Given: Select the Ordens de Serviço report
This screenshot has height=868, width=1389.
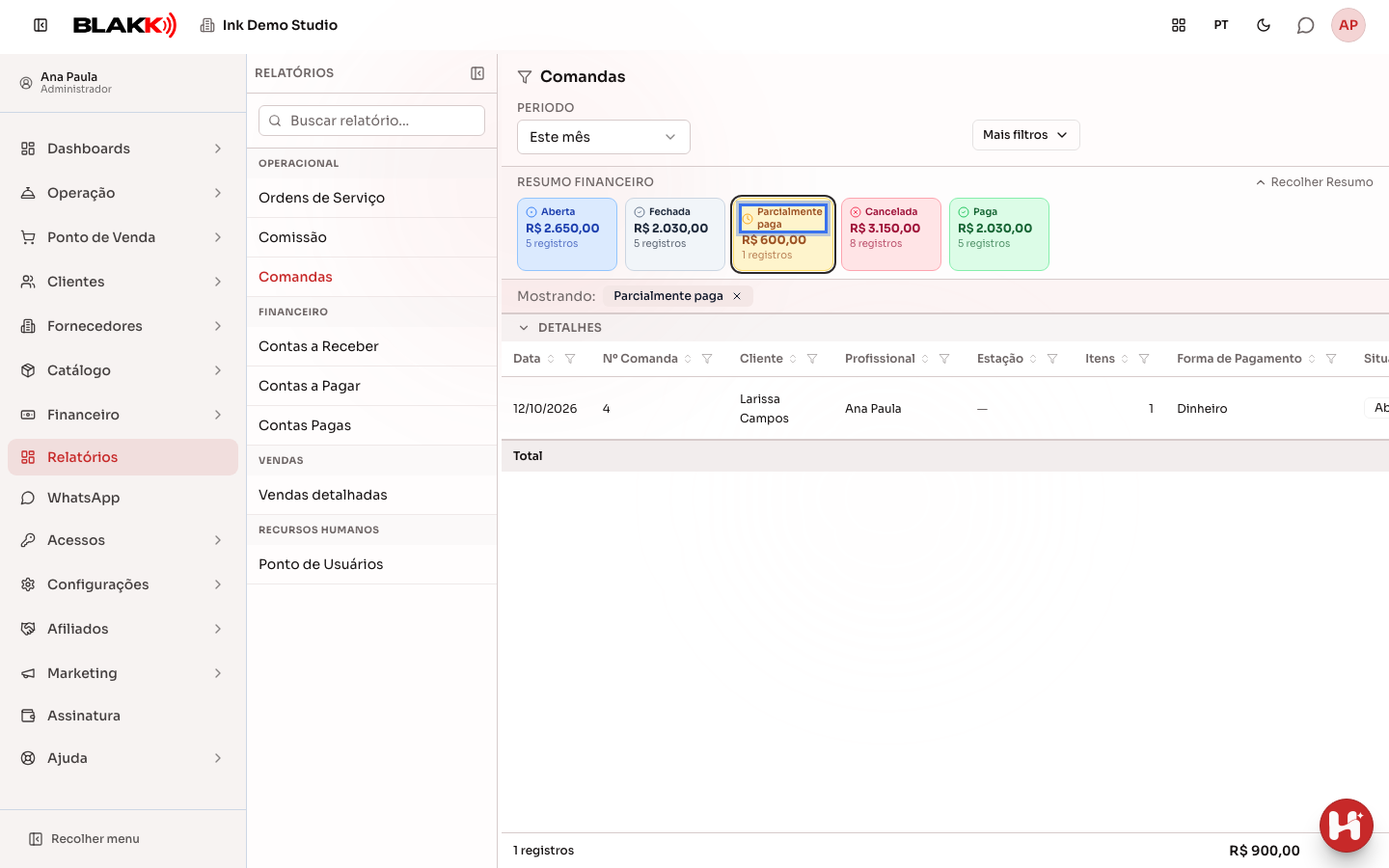Looking at the screenshot, I should [371, 198].
